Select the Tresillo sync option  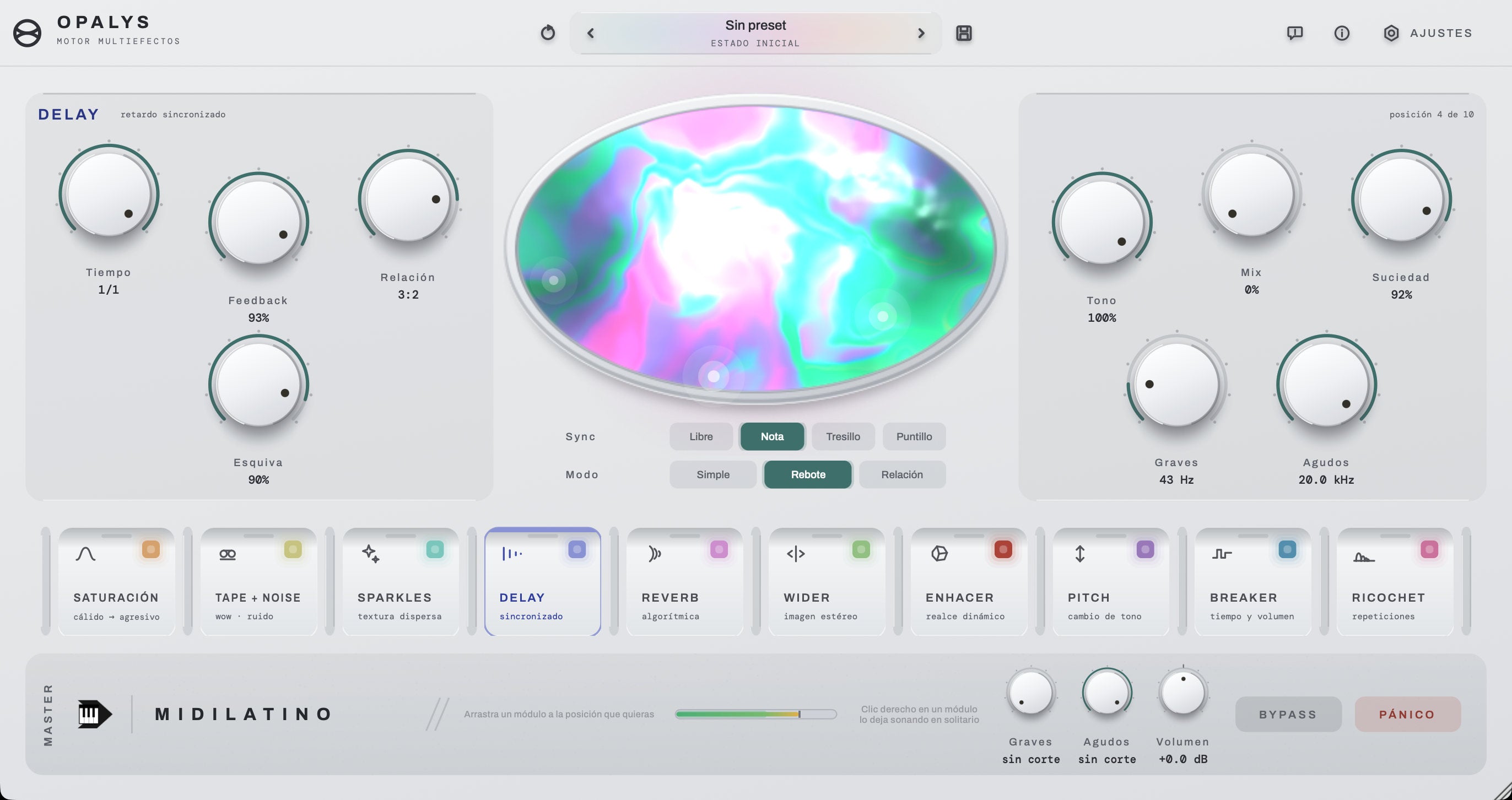point(843,437)
